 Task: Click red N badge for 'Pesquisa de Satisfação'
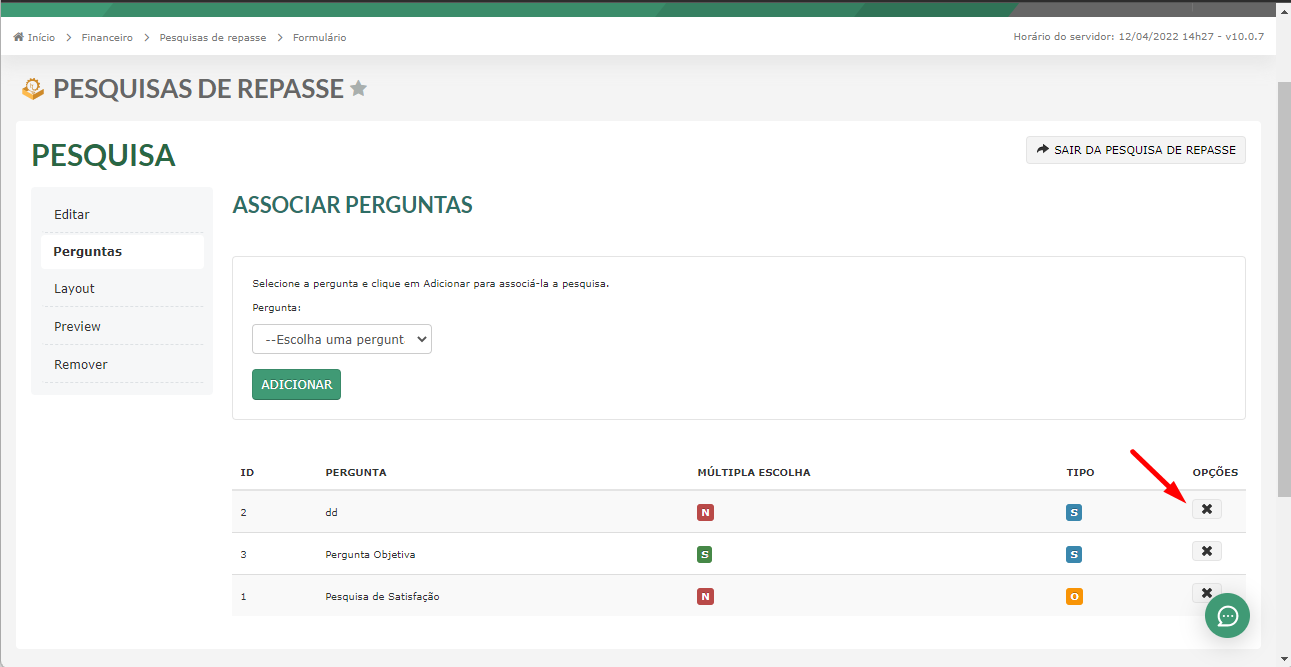coord(705,597)
